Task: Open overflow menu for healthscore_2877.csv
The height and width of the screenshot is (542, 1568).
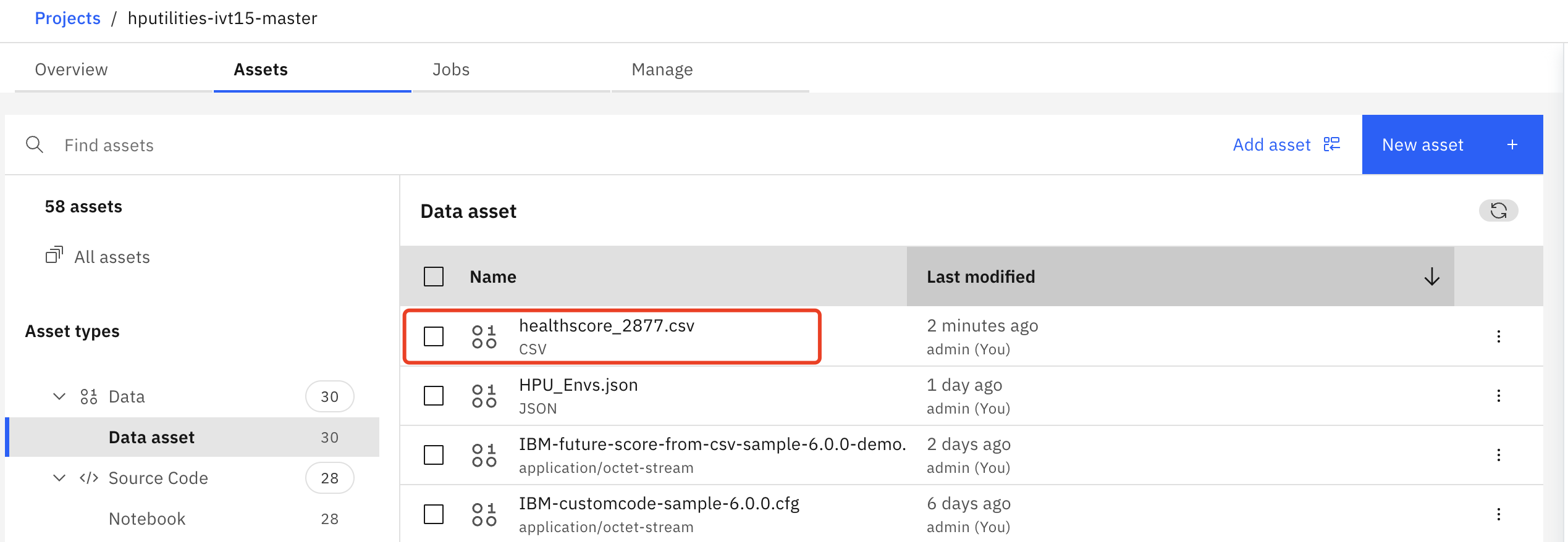Action: [1498, 336]
